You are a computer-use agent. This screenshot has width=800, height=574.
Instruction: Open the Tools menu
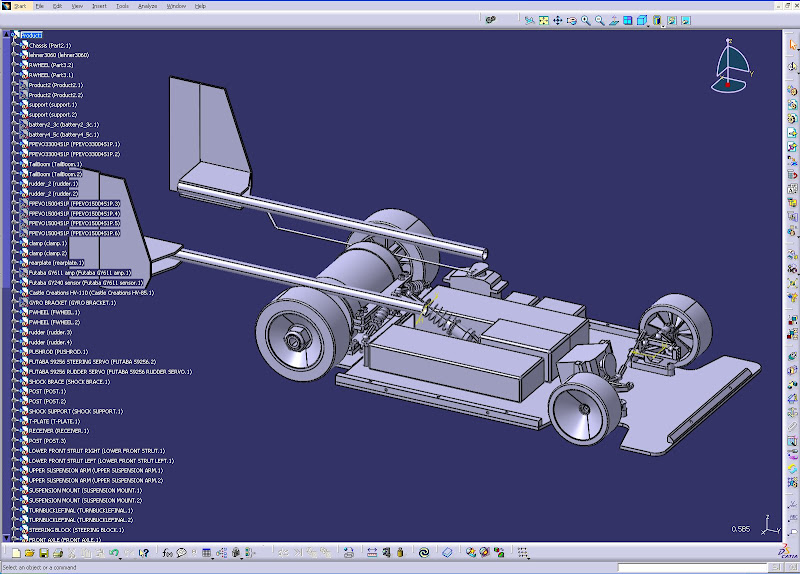click(122, 5)
